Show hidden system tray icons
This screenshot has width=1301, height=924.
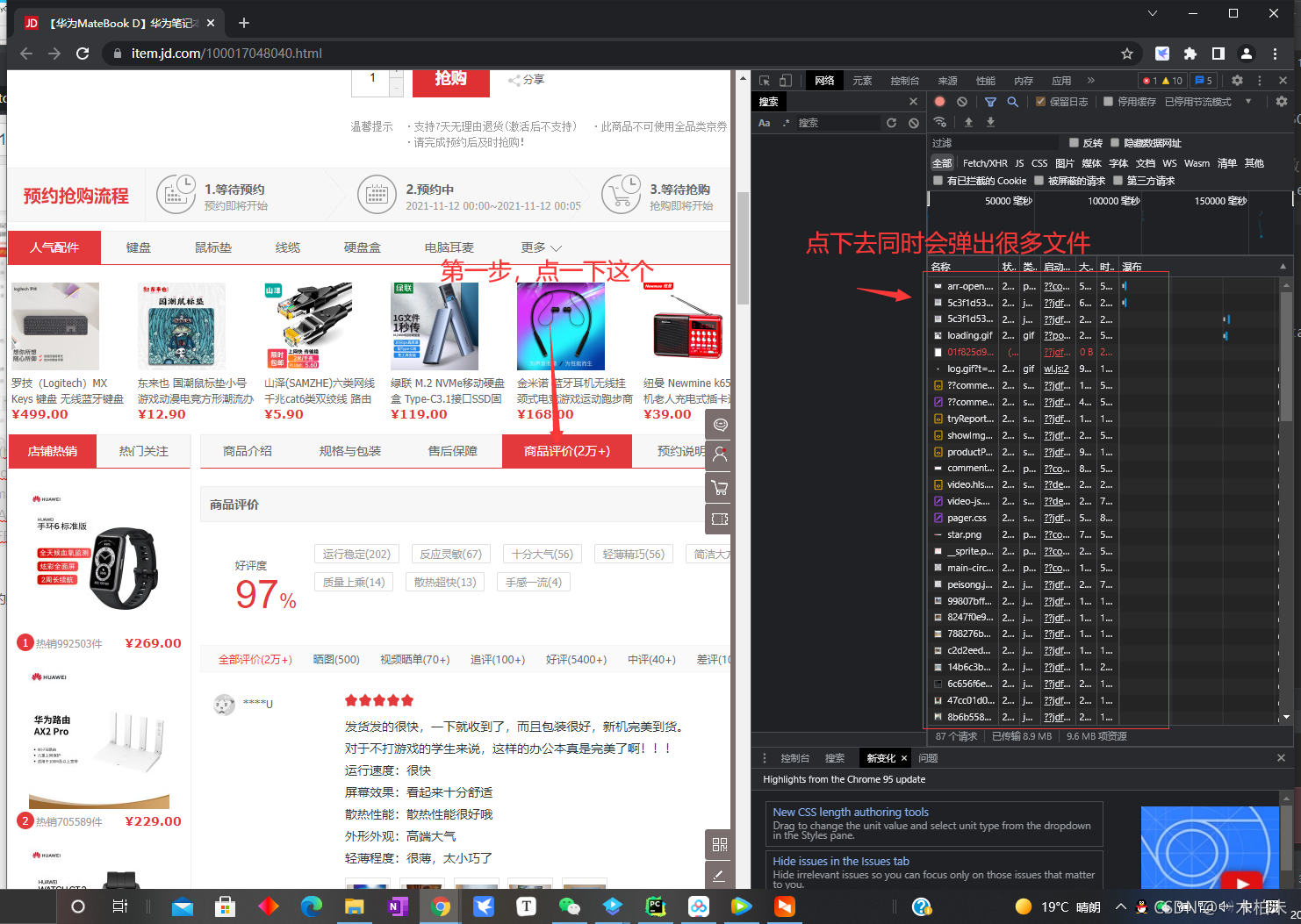pyautogui.click(x=1120, y=906)
